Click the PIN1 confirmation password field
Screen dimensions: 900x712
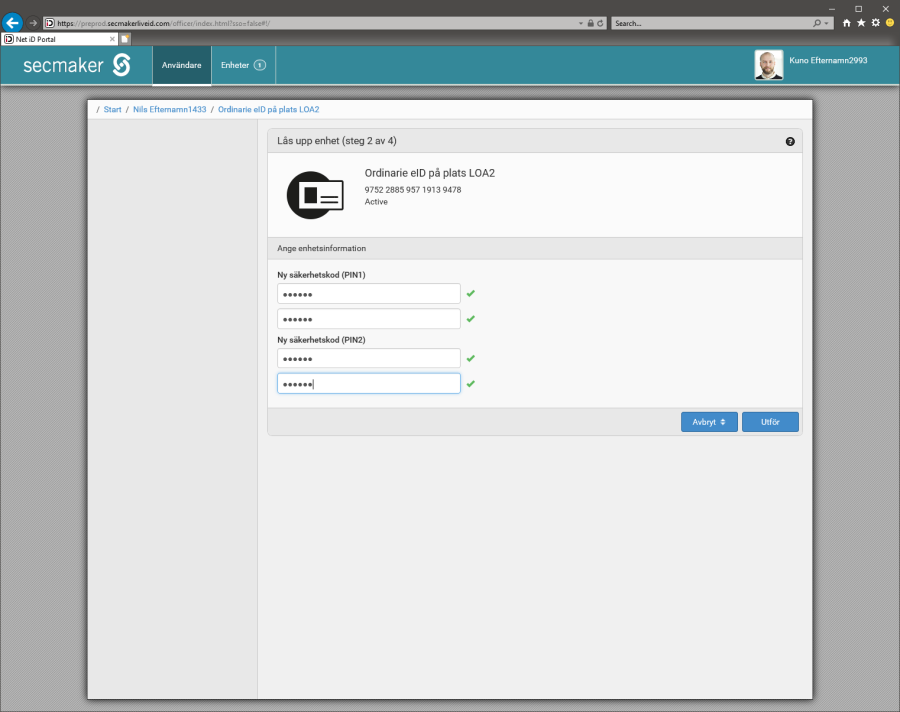click(x=368, y=319)
